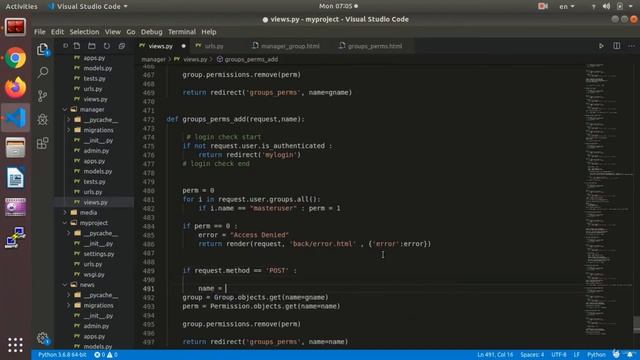Select Python 3.6.8 64-bit interpreter
This screenshot has width=640, height=360.
click(x=62, y=355)
